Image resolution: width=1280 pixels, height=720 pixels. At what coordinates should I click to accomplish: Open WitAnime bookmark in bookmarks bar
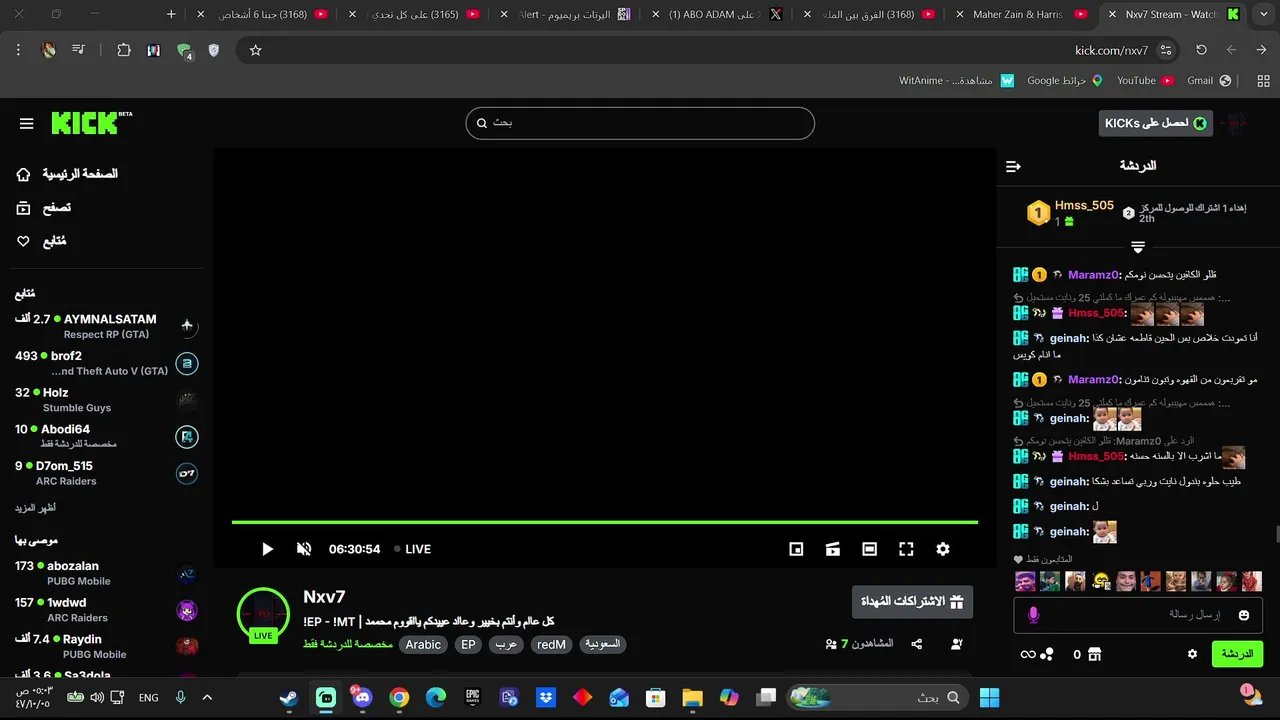(956, 81)
